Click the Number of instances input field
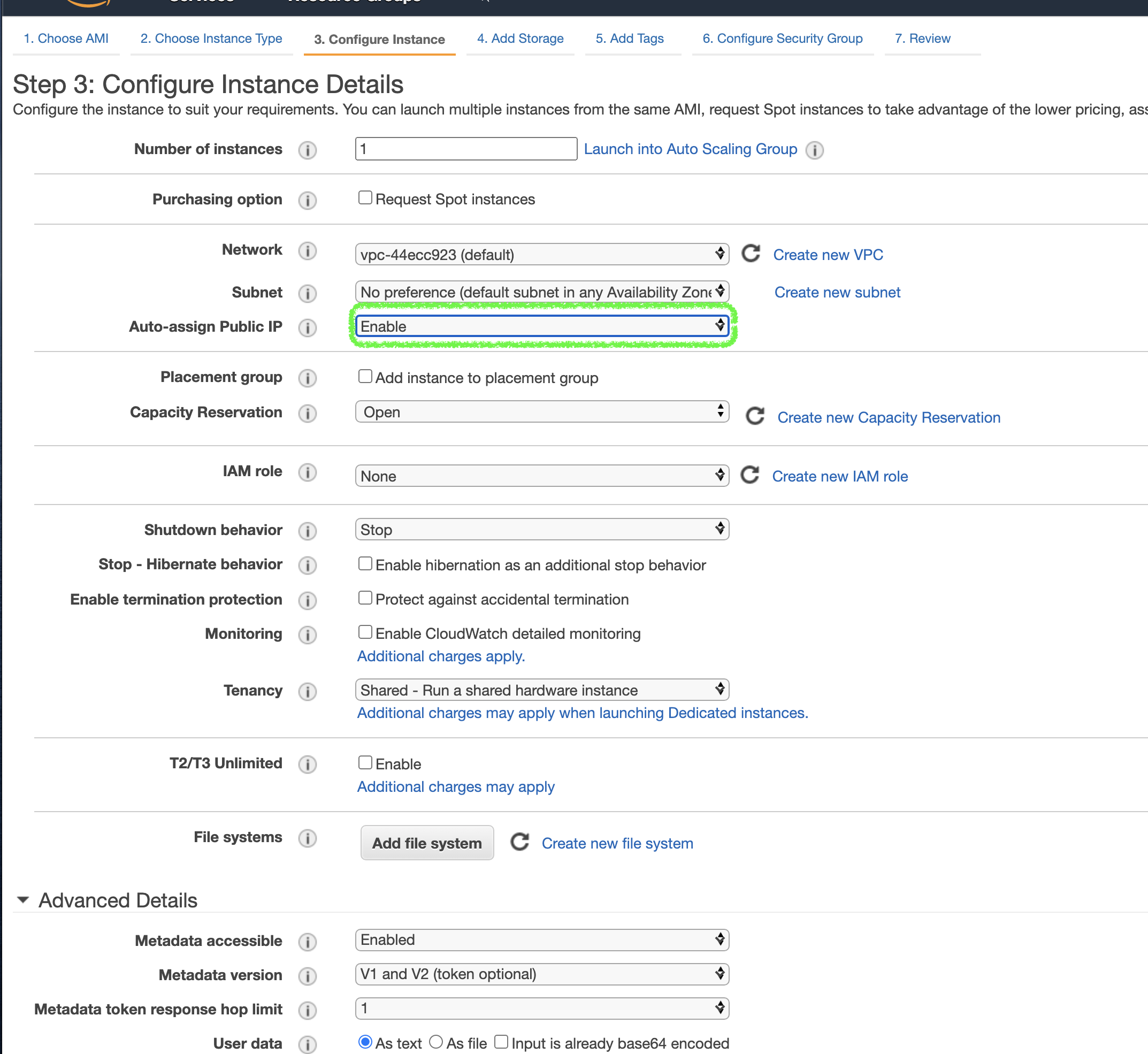The height and width of the screenshot is (1054, 1148). (465, 149)
